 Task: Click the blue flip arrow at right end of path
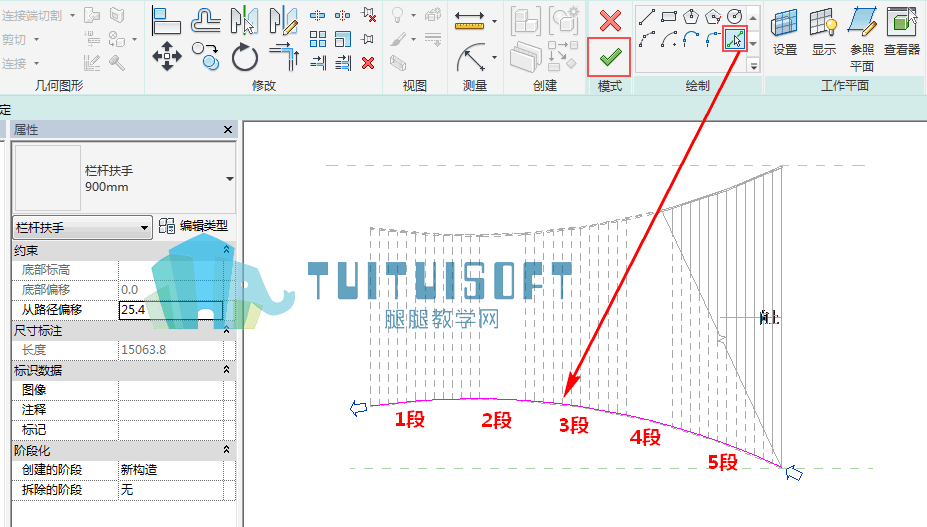point(794,473)
